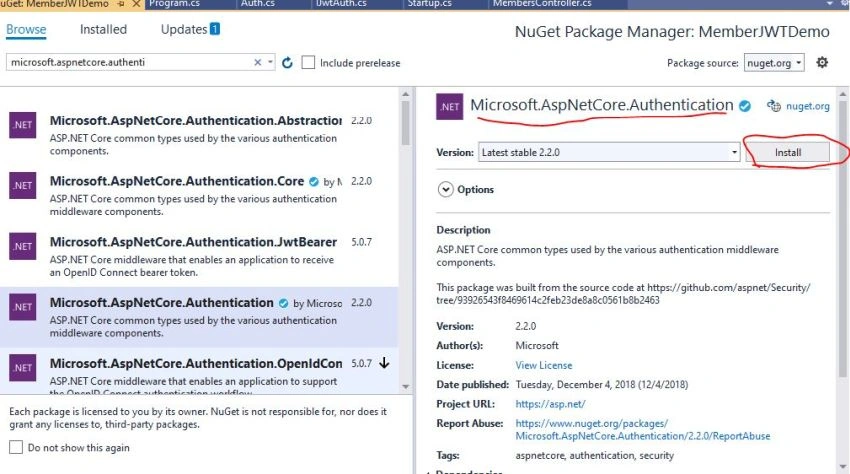Switch to the Installed tab
The image size is (850, 474).
click(x=103, y=29)
